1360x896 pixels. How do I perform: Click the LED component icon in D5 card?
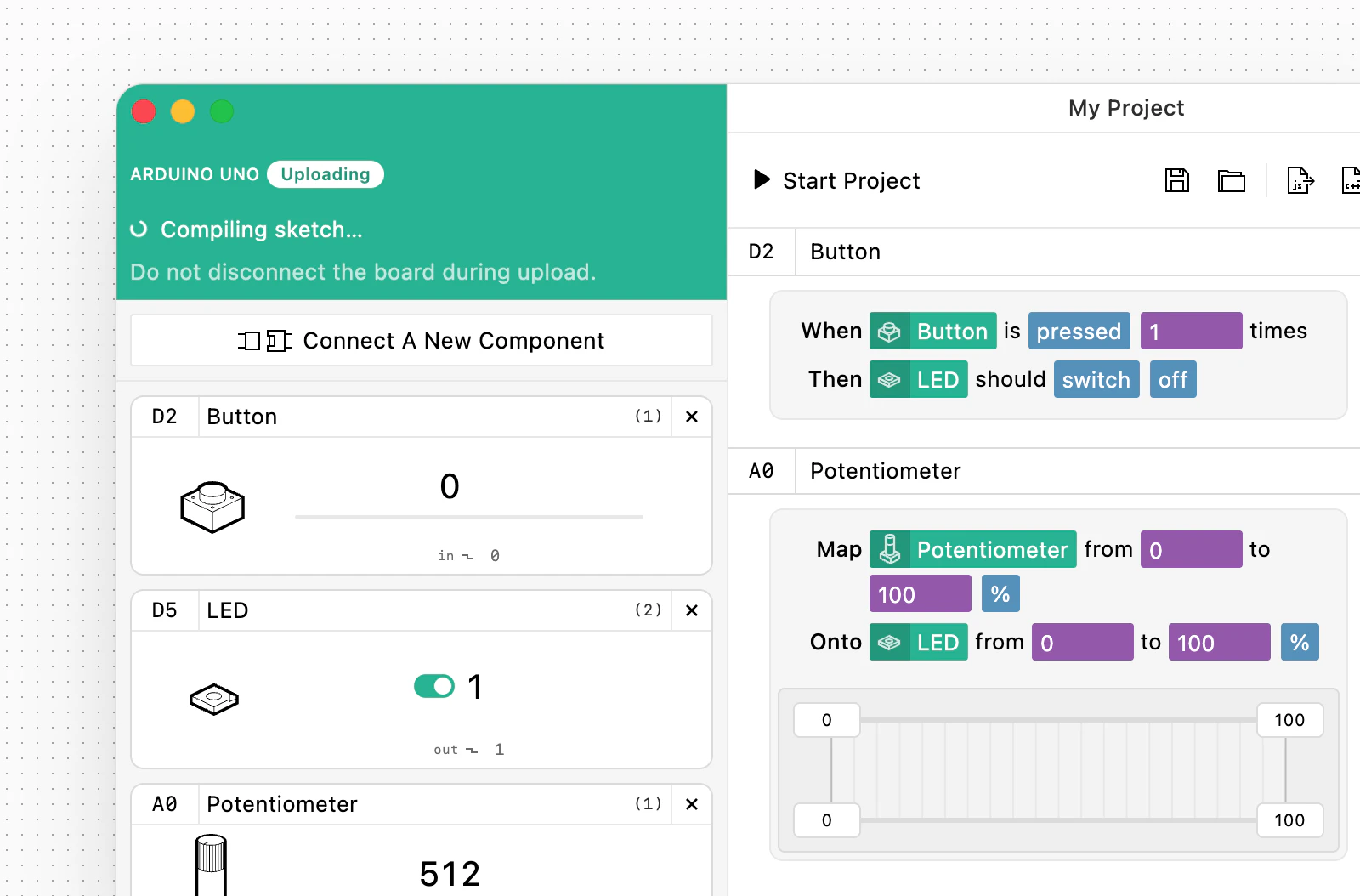[x=213, y=700]
